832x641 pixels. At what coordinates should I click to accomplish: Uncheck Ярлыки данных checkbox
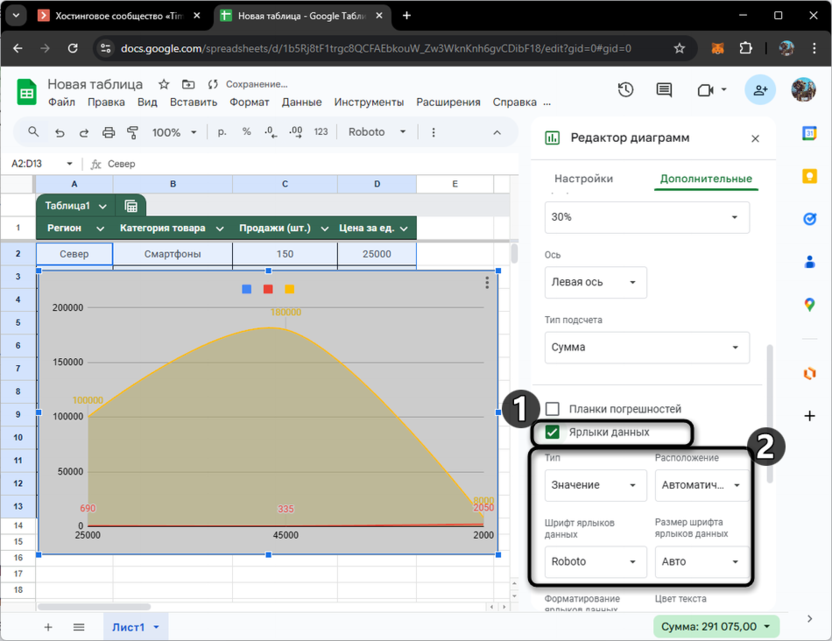pyautogui.click(x=552, y=432)
